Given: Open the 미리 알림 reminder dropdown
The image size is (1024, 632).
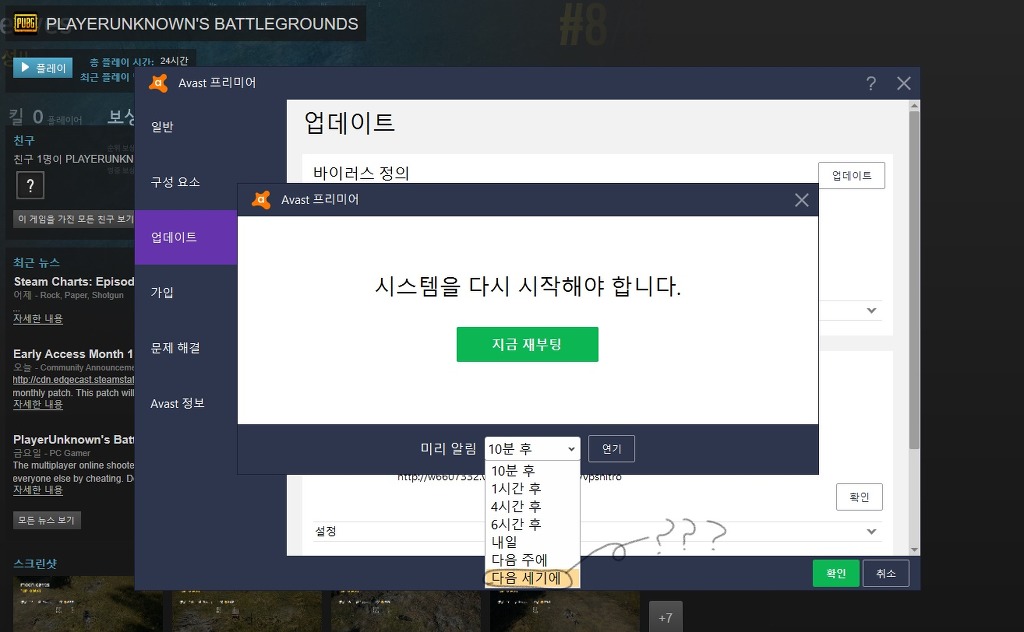Looking at the screenshot, I should coord(532,449).
